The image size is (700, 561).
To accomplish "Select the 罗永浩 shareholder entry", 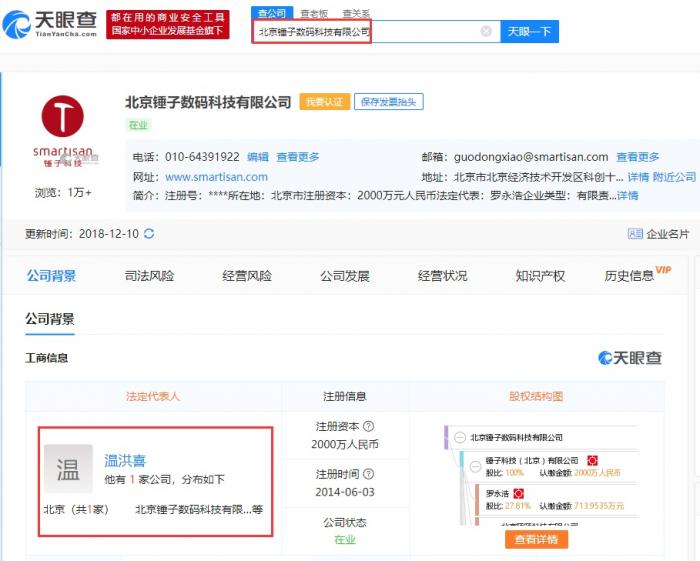I will (497, 493).
